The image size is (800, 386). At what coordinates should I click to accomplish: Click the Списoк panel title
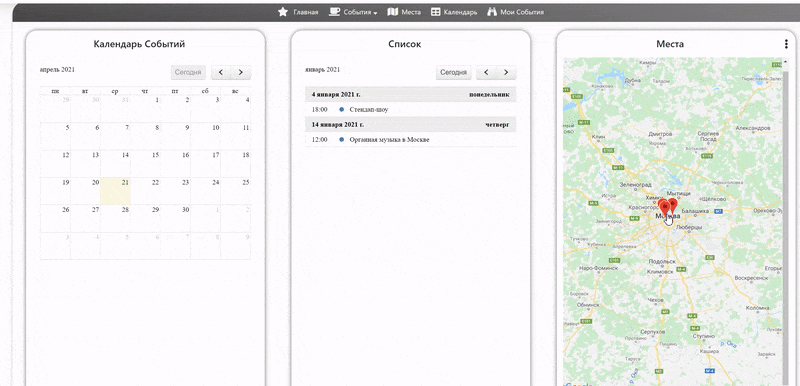[x=405, y=44]
